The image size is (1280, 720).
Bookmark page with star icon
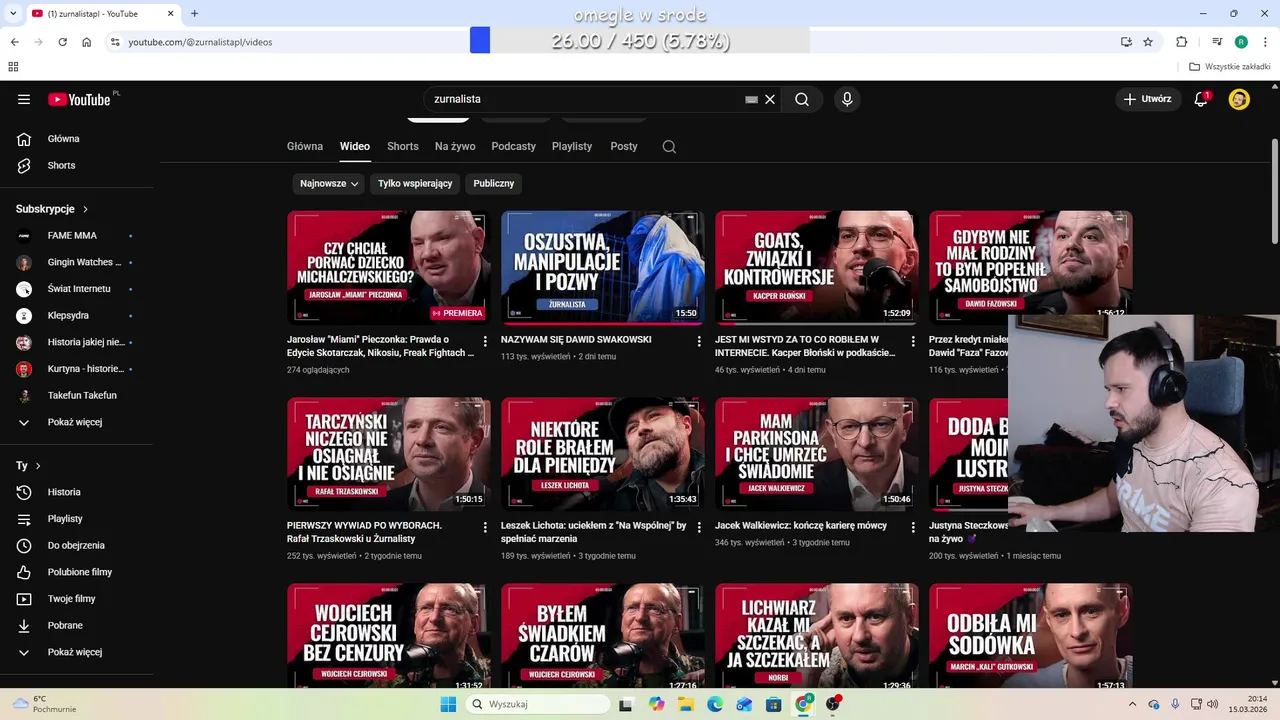pyautogui.click(x=1148, y=42)
